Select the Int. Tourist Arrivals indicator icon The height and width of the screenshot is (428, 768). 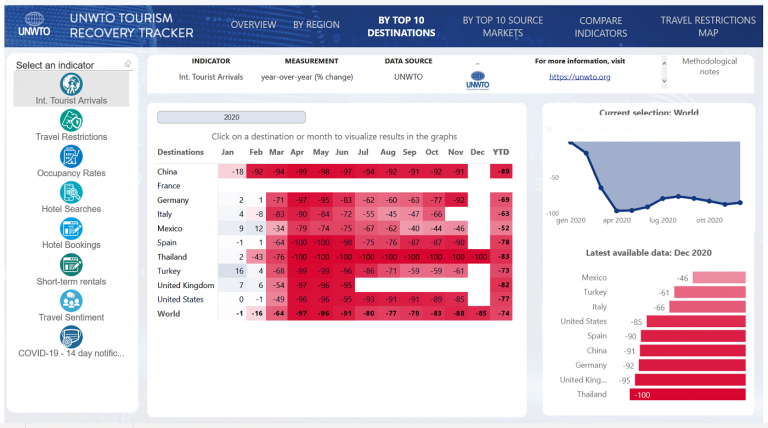pyautogui.click(x=71, y=84)
